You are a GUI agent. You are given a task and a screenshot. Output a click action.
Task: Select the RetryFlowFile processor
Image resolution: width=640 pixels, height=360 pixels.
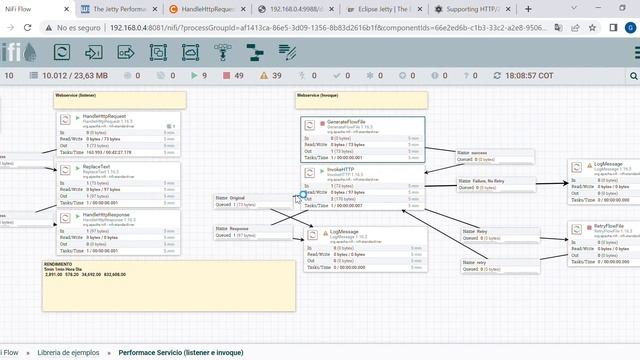[x=604, y=244]
